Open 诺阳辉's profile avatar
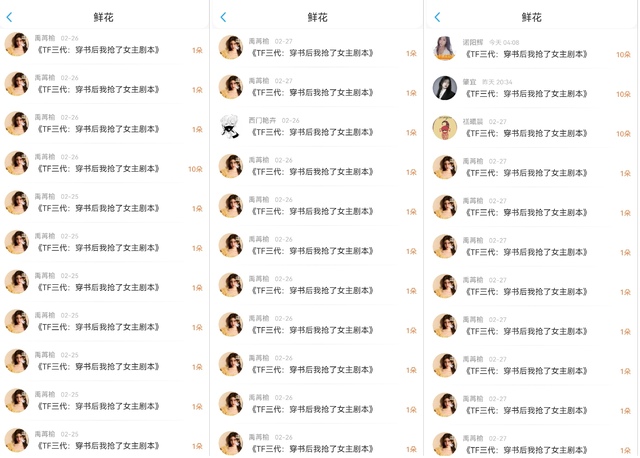The height and width of the screenshot is (458, 640). coord(444,48)
